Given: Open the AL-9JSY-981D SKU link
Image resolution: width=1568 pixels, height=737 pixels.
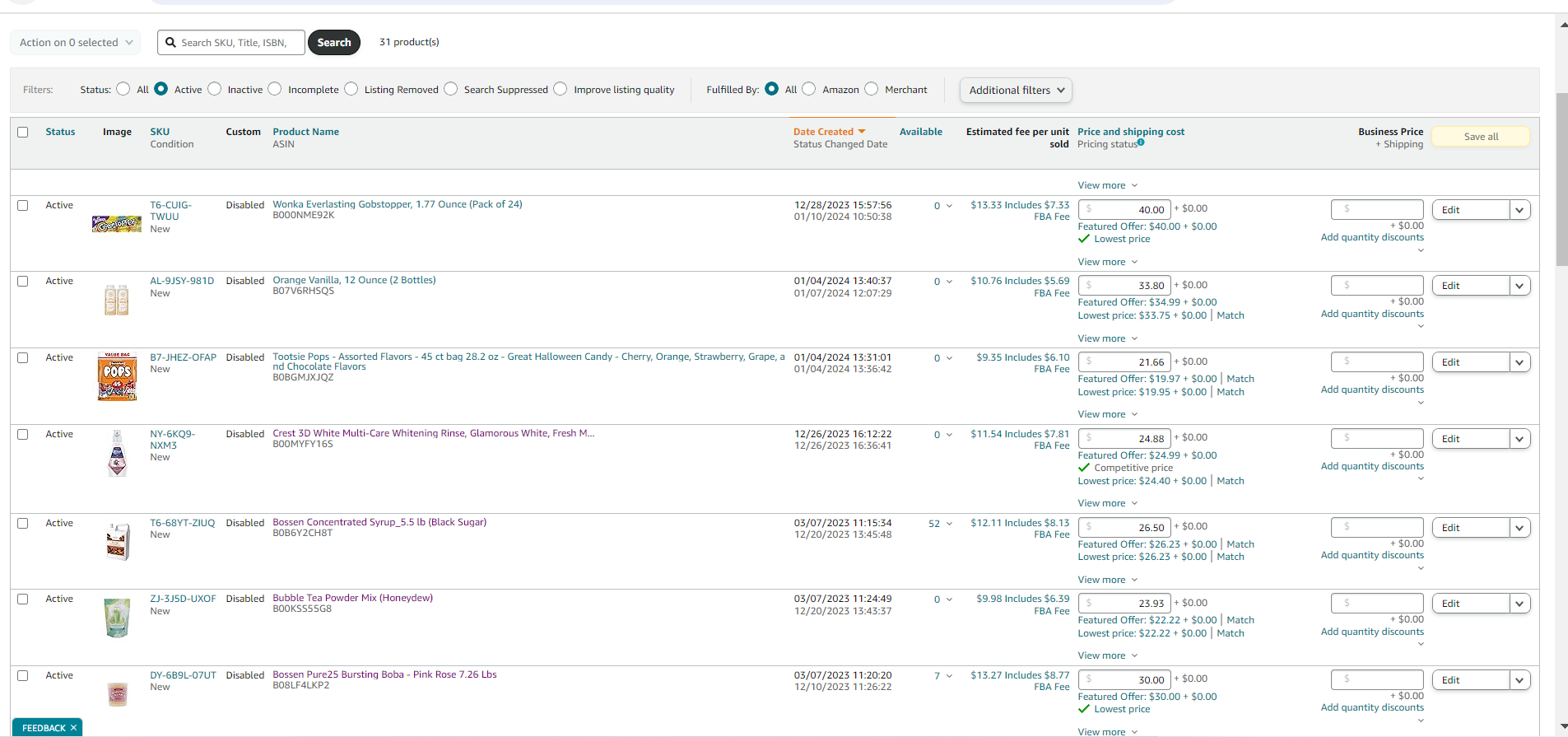Looking at the screenshot, I should [x=182, y=281].
